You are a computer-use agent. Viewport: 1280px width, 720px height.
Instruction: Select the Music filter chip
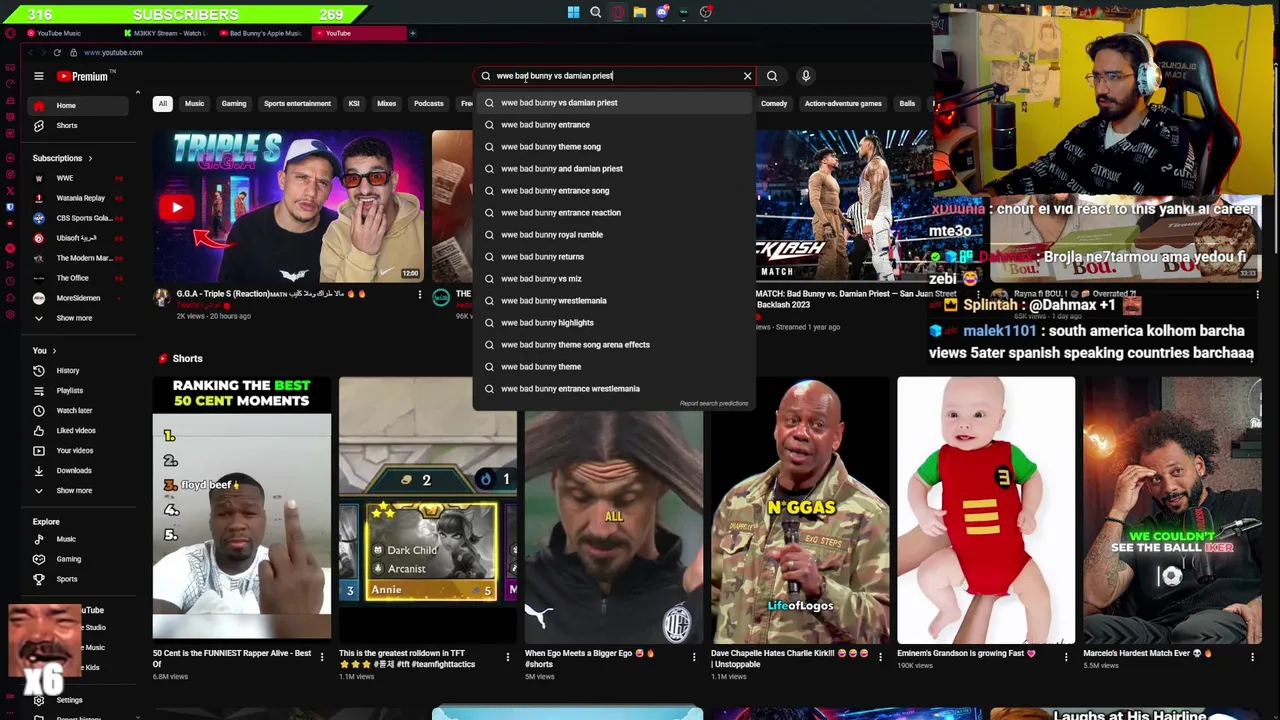point(194,104)
